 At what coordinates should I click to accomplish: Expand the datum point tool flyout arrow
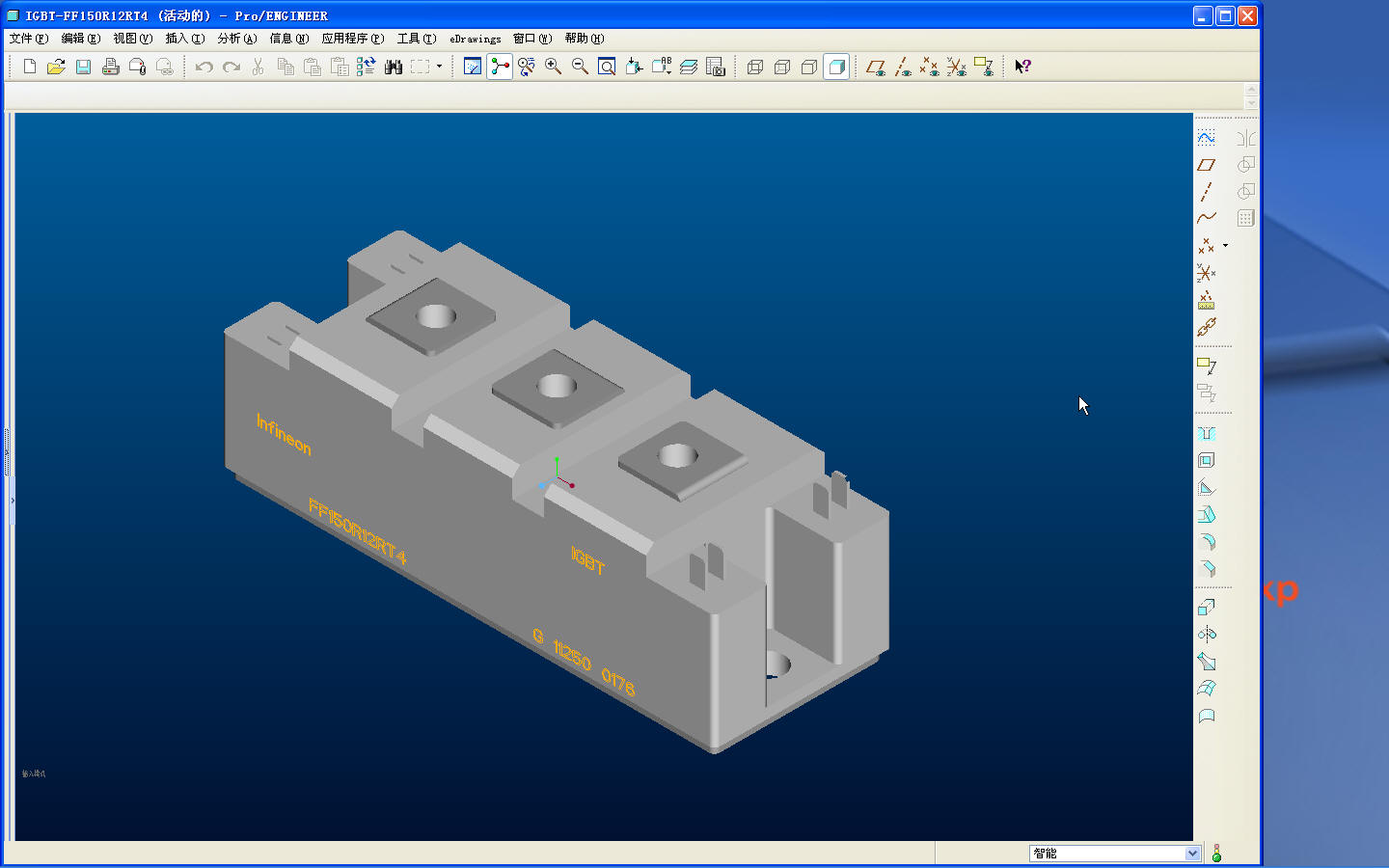pyautogui.click(x=1225, y=246)
